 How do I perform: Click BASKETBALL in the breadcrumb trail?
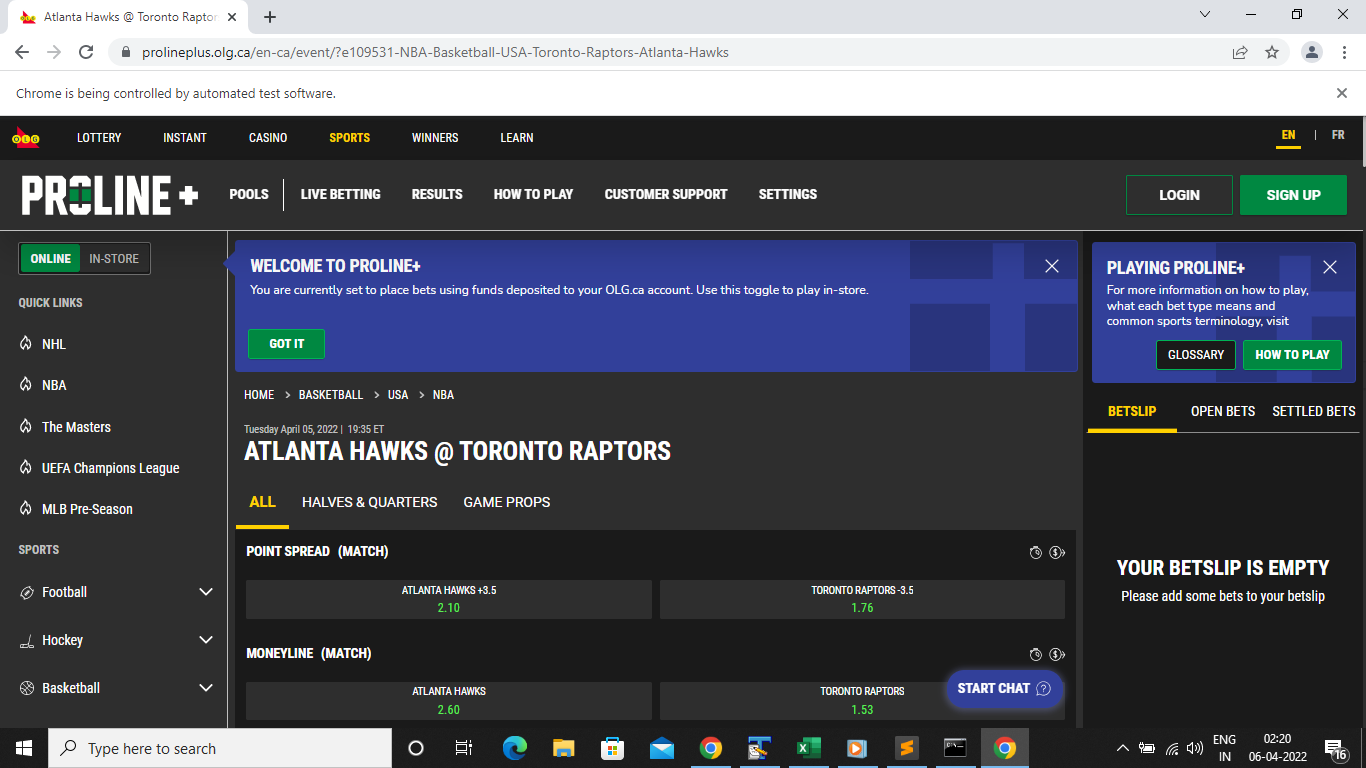click(x=331, y=395)
